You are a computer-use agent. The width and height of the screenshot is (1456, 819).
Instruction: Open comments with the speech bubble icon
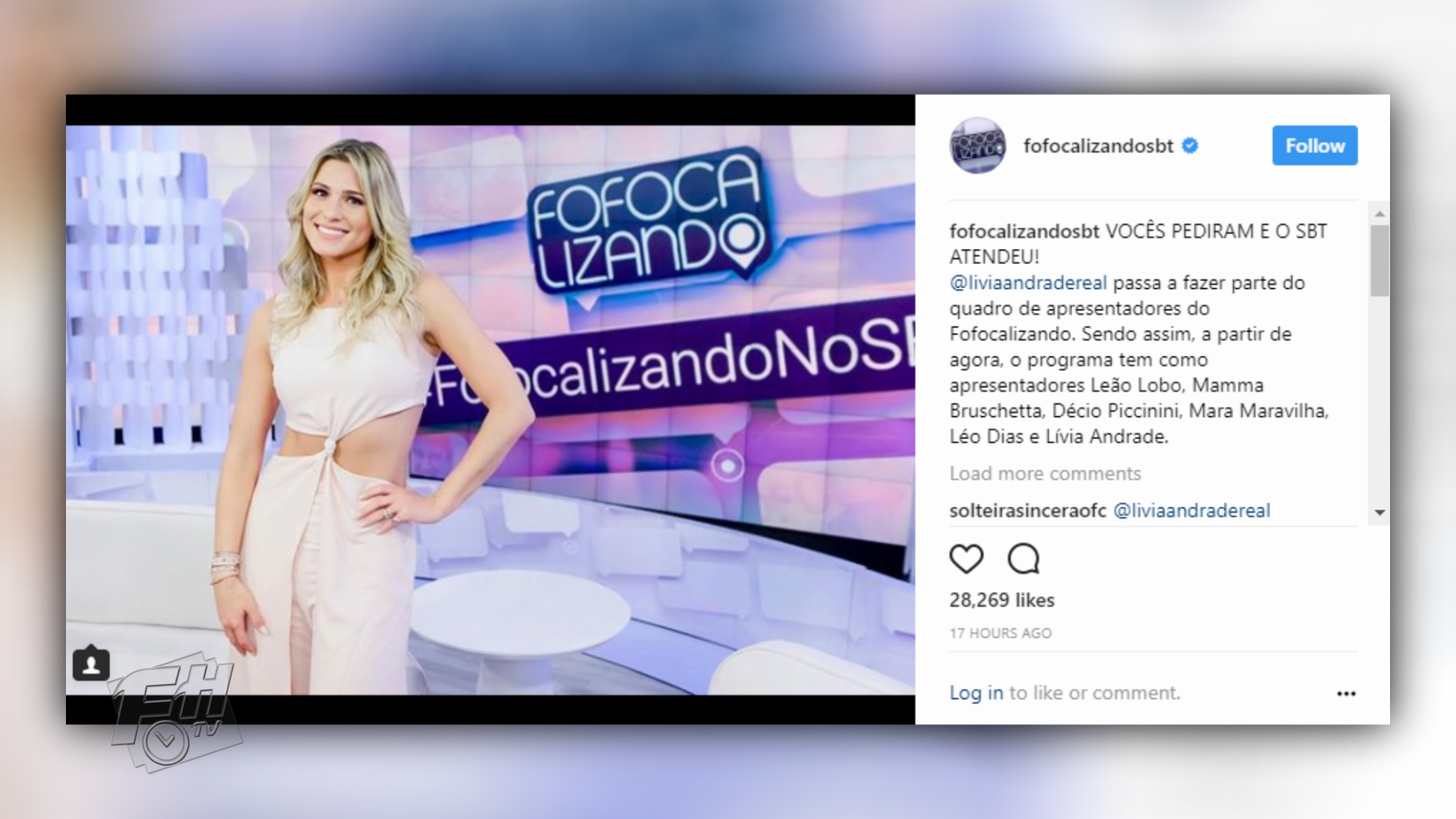pyautogui.click(x=1023, y=559)
